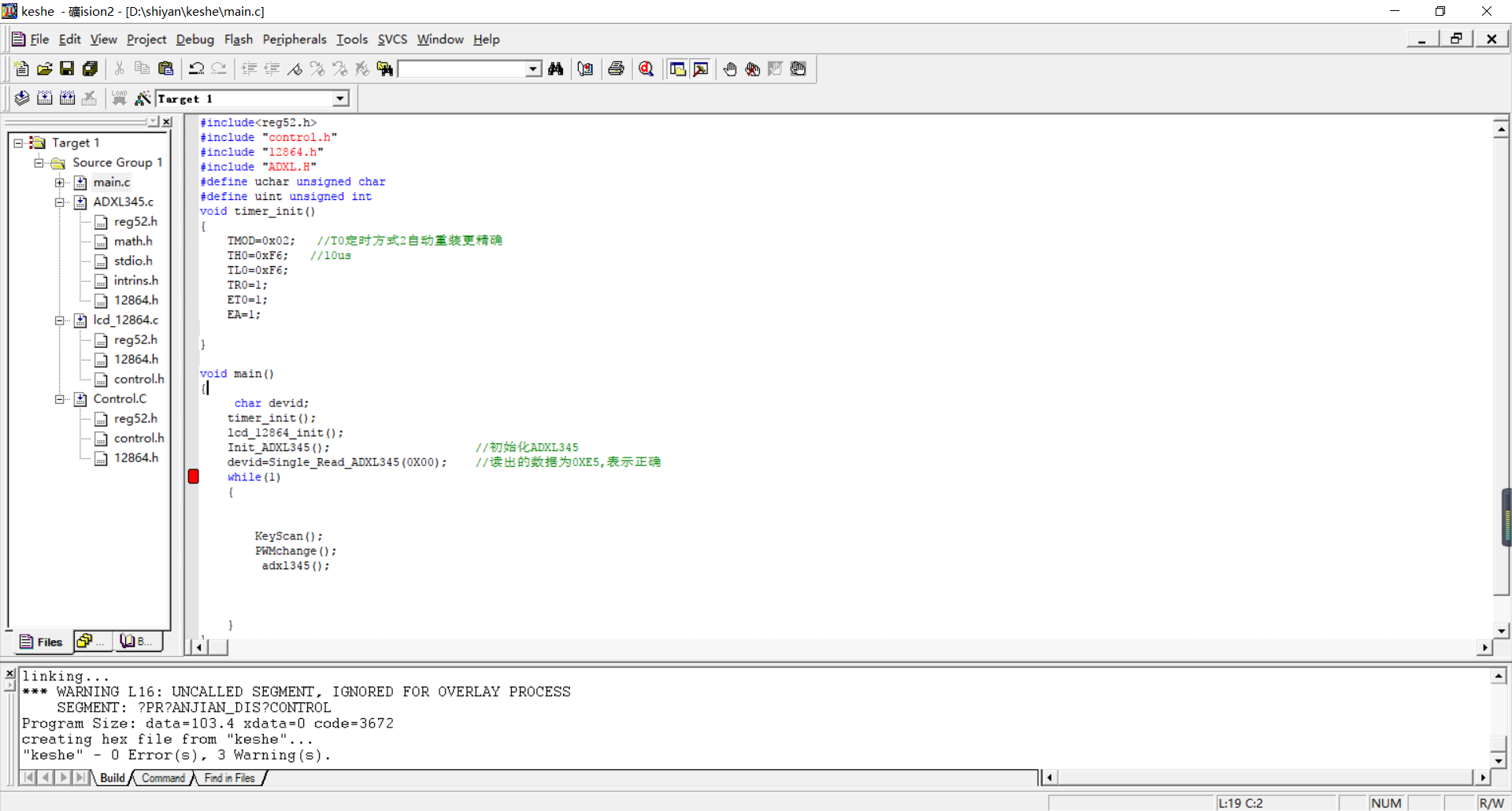Viewport: 1512px width, 811px height.
Task: Open the Project menu
Action: [x=146, y=39]
